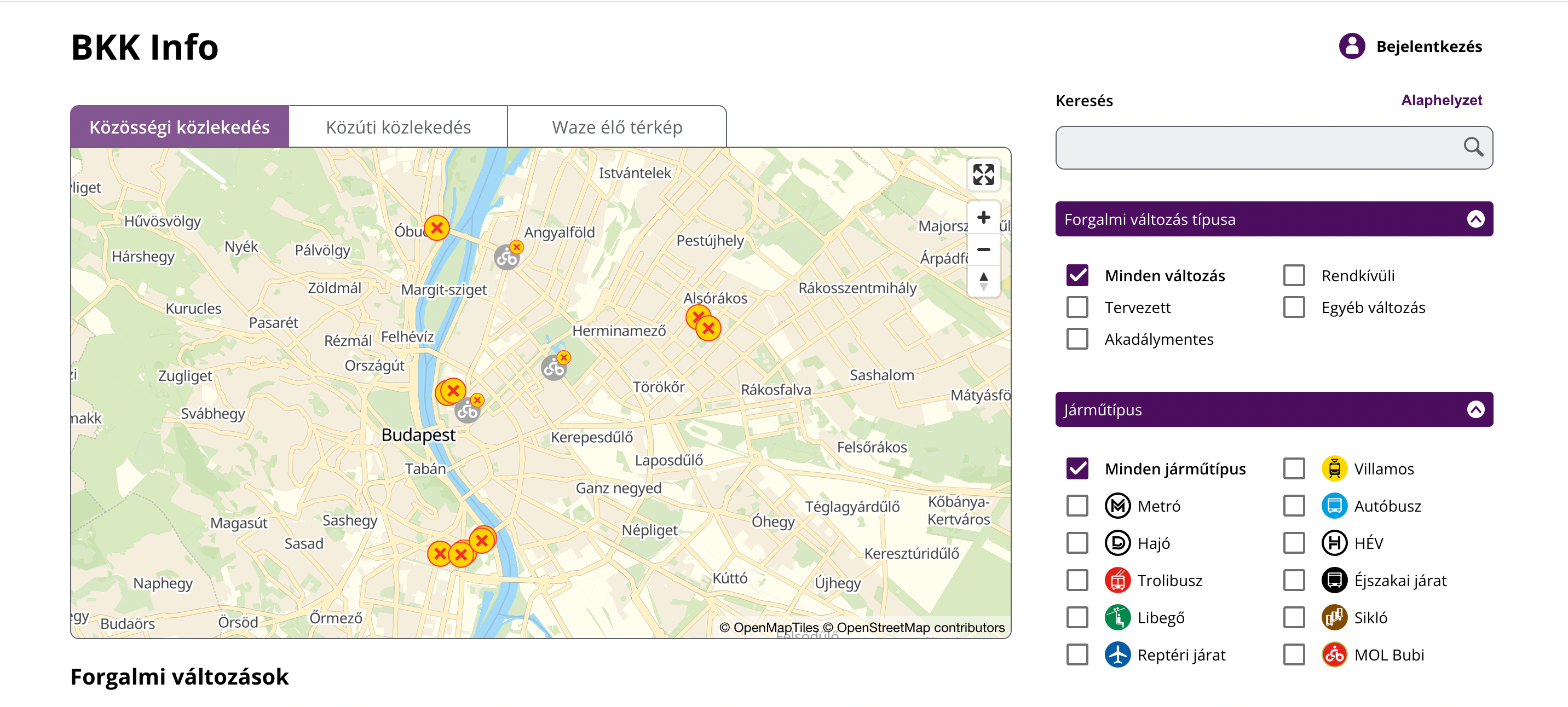Click the Villamos tram icon
The width and height of the screenshot is (1568, 707).
pyautogui.click(x=1334, y=468)
